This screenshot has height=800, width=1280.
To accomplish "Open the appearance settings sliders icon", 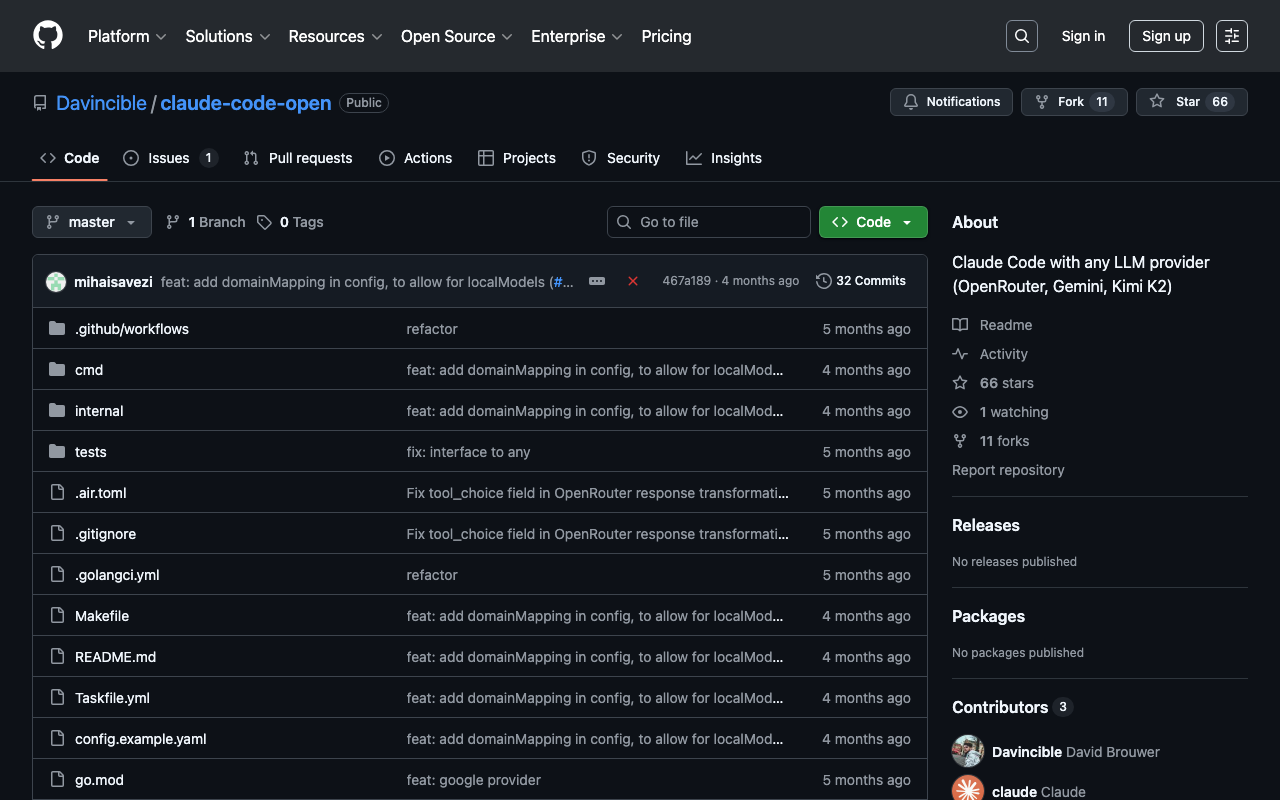I will coord(1231,36).
